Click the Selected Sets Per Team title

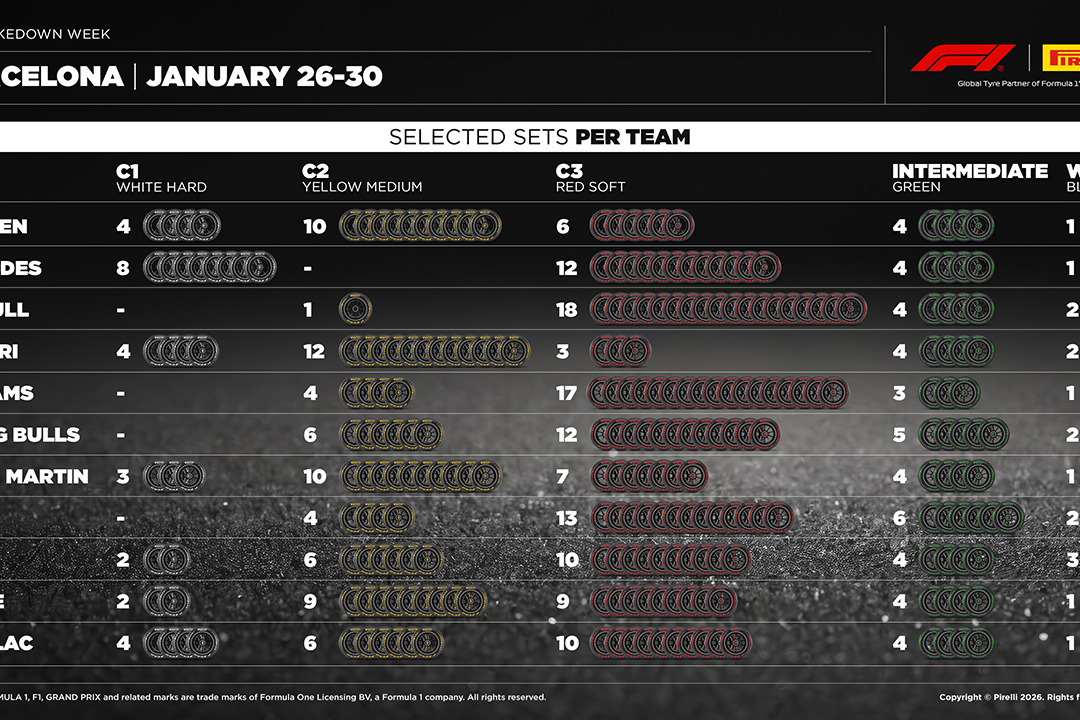[x=540, y=137]
